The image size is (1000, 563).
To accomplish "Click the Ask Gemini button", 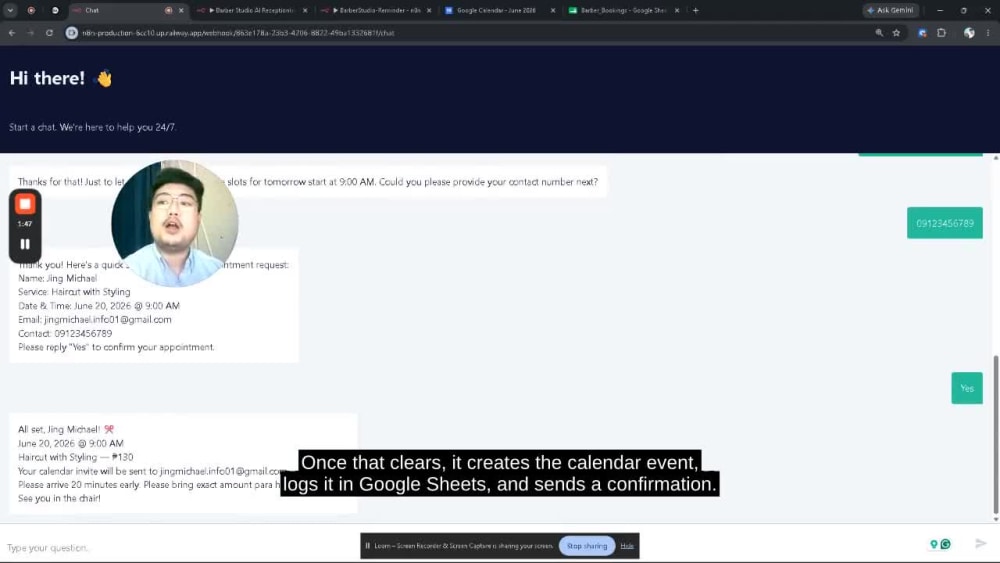I will [x=890, y=10].
